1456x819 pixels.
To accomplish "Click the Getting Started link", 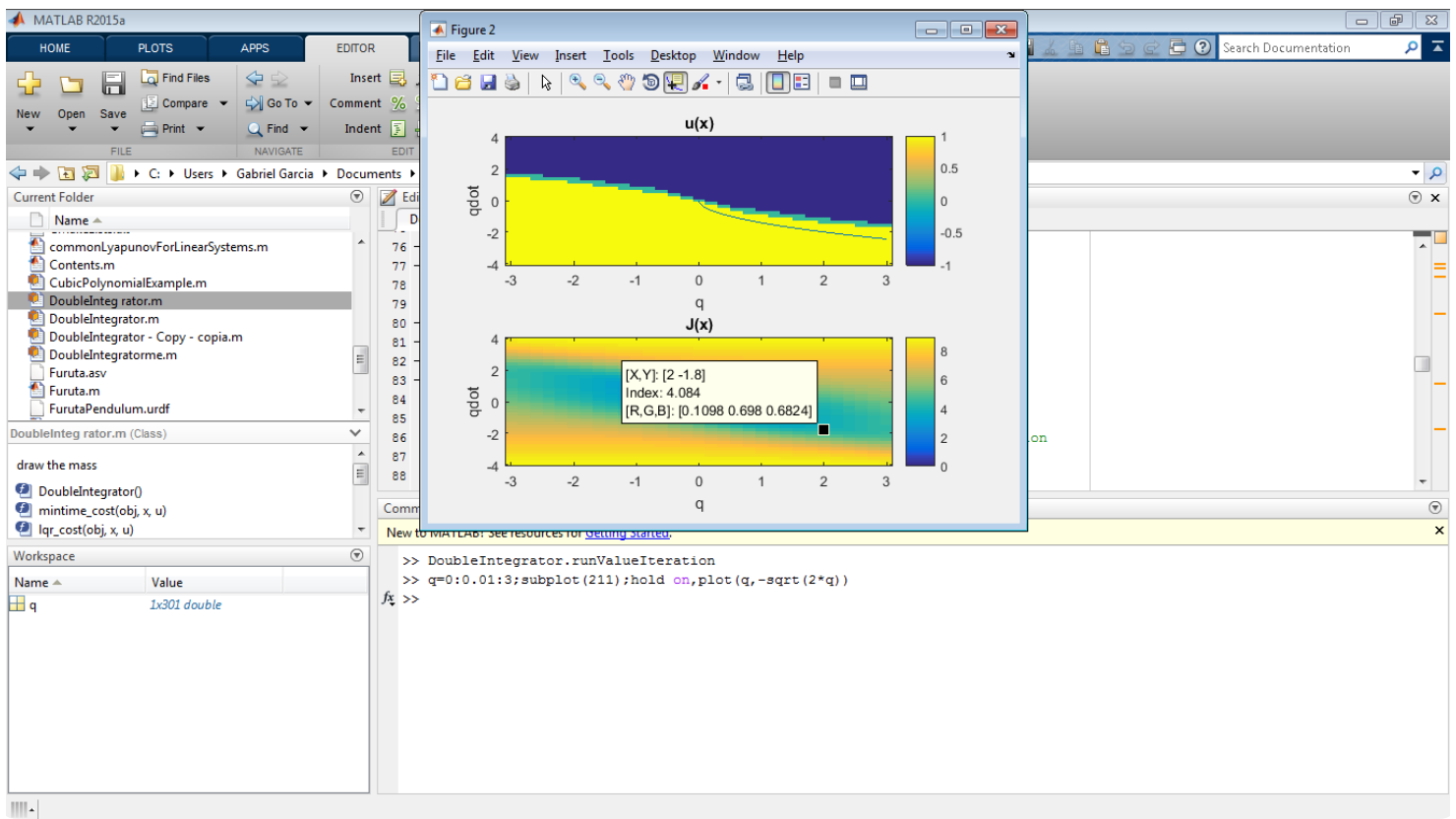I will (628, 533).
